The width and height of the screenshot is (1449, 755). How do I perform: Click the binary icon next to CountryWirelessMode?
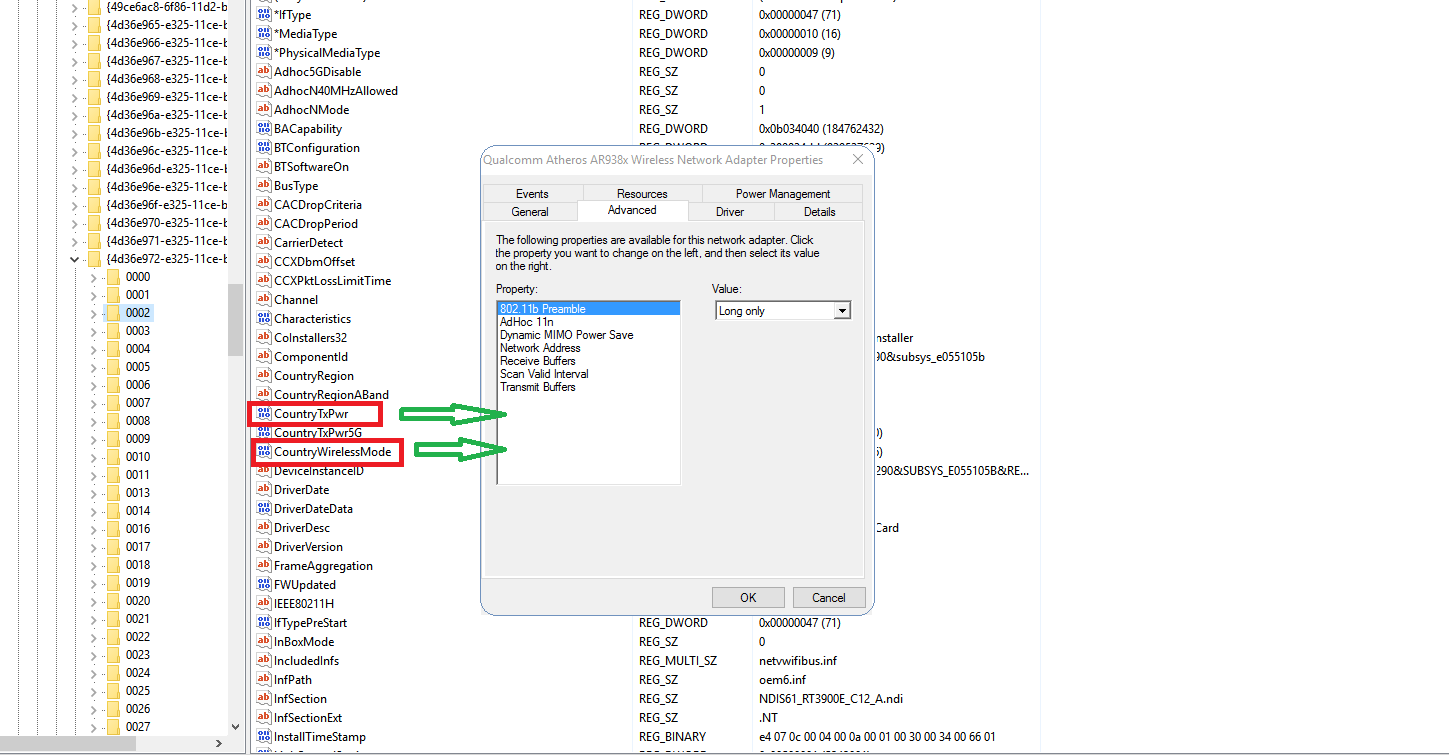point(264,452)
